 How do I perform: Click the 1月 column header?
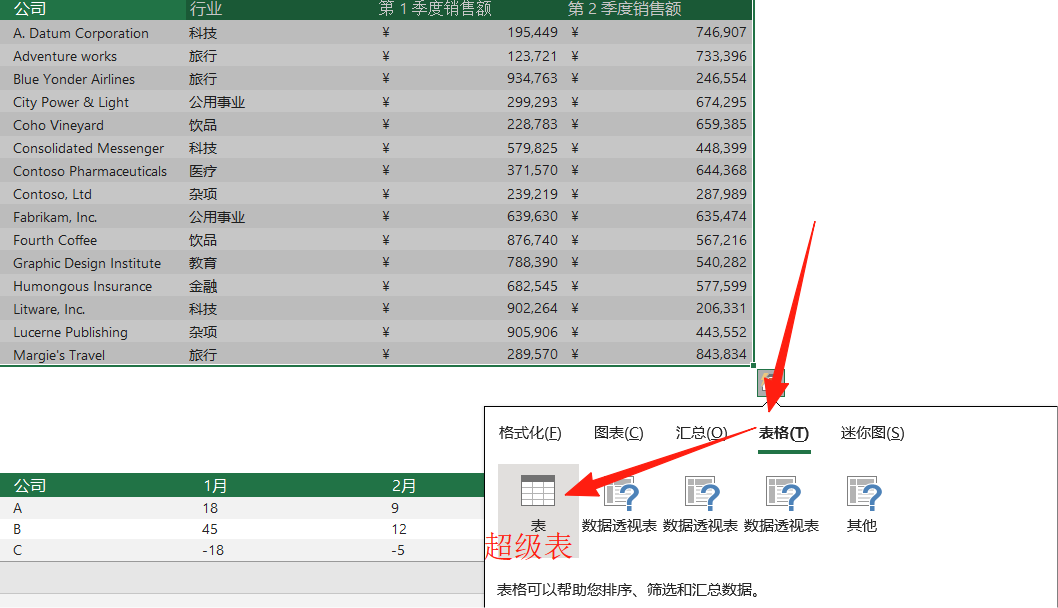click(x=215, y=485)
